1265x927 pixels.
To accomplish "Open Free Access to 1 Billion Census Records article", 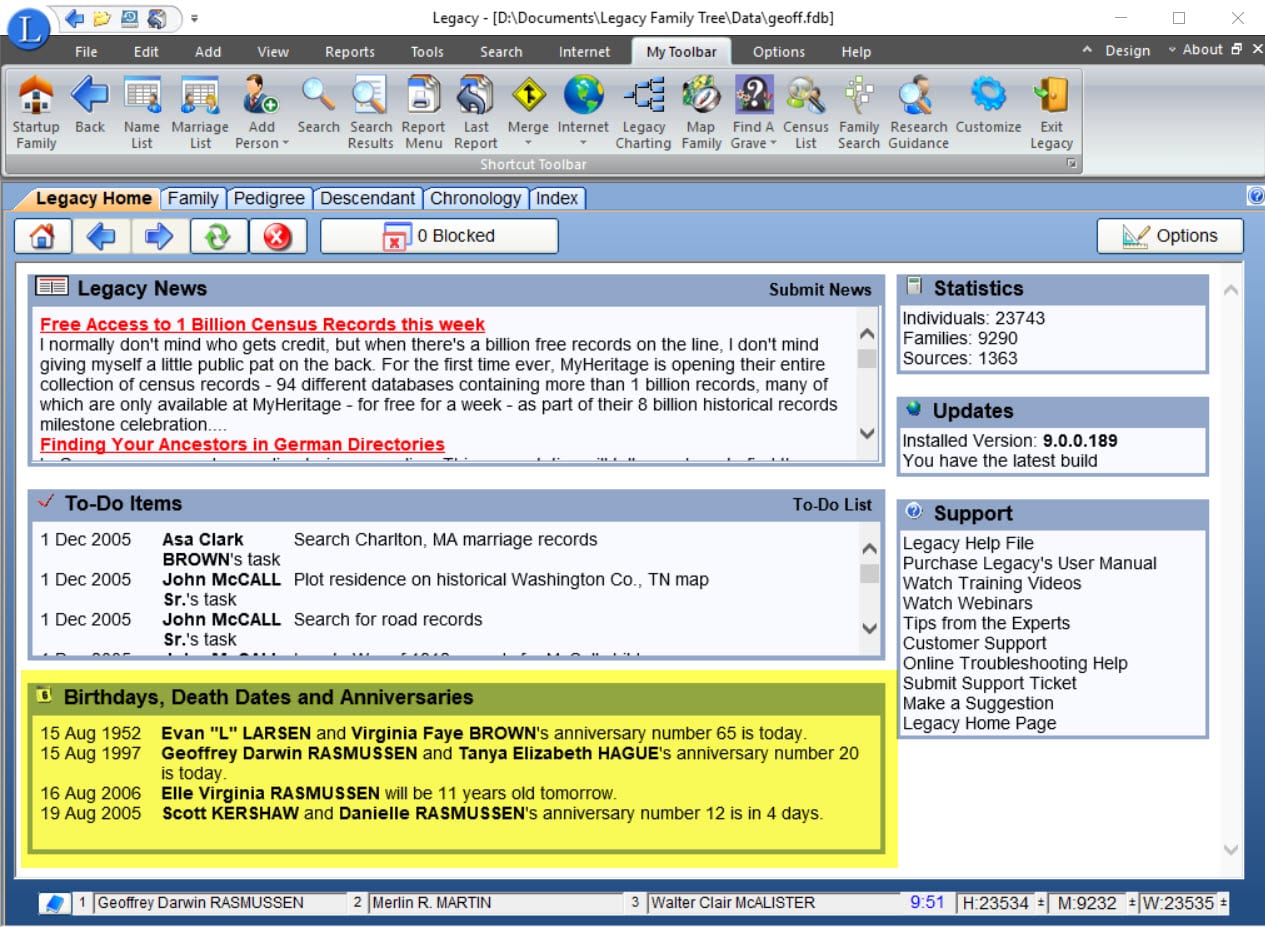I will click(x=262, y=325).
